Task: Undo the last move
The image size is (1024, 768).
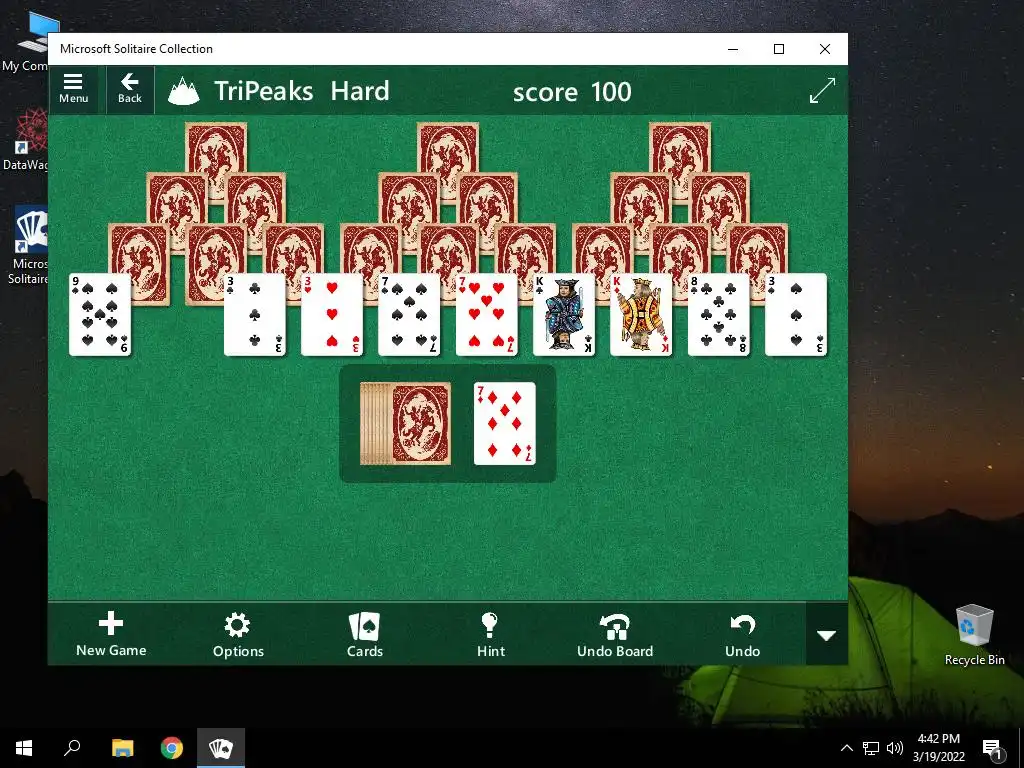Action: pos(743,634)
